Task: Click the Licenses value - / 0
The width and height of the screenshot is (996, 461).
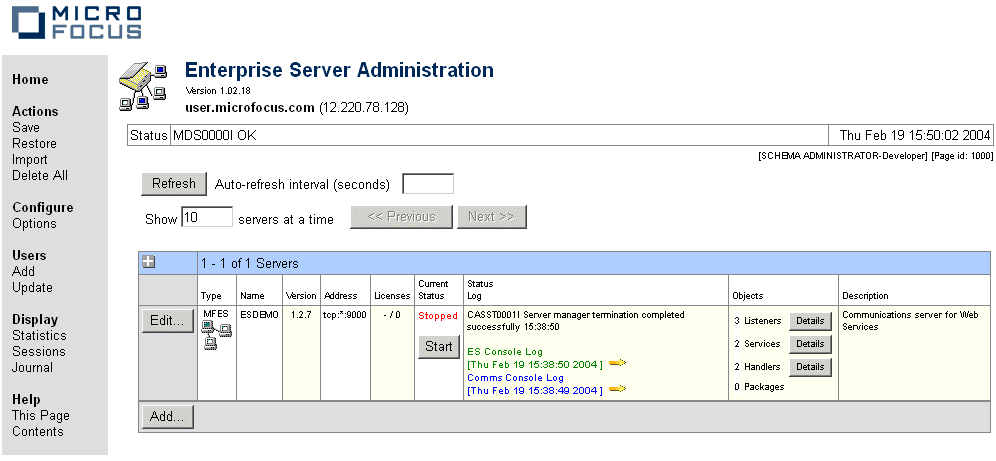Action: coord(392,314)
